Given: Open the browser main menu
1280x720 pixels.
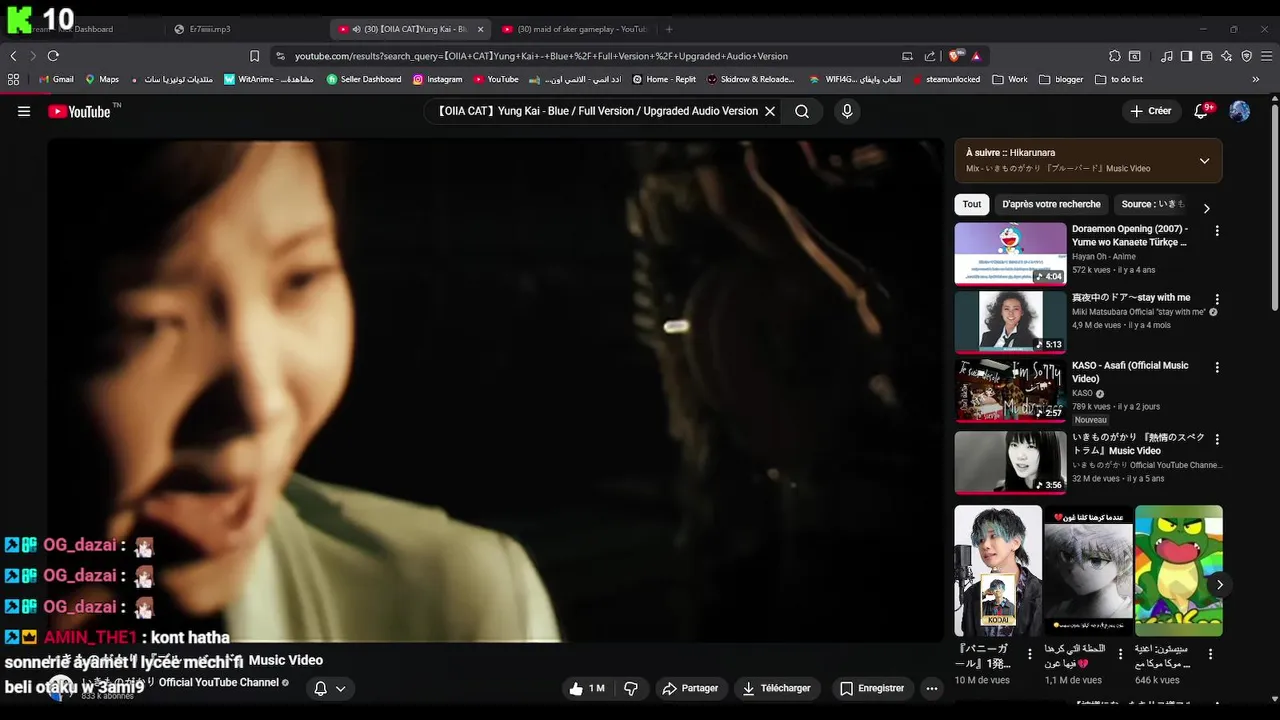Looking at the screenshot, I should (1266, 56).
